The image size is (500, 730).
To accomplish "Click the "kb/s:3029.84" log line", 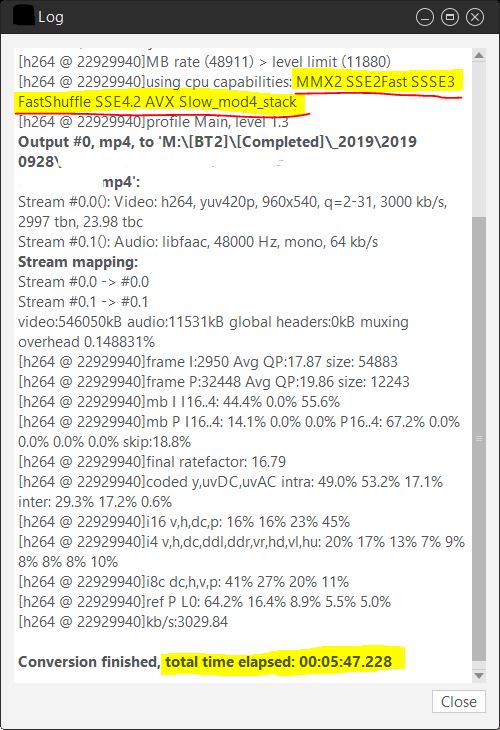I will pyautogui.click(x=123, y=622).
